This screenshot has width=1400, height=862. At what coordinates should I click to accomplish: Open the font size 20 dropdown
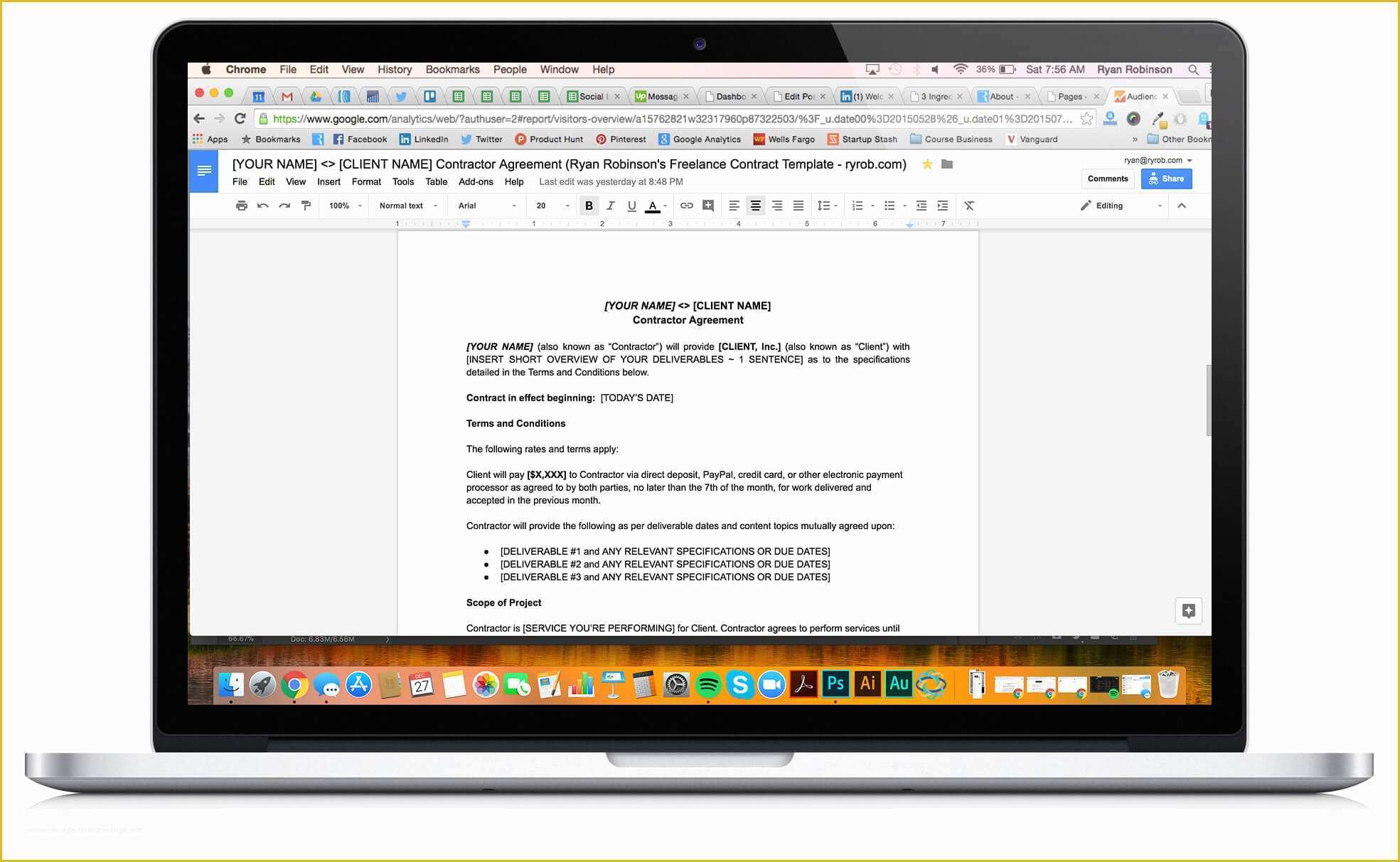[x=552, y=206]
